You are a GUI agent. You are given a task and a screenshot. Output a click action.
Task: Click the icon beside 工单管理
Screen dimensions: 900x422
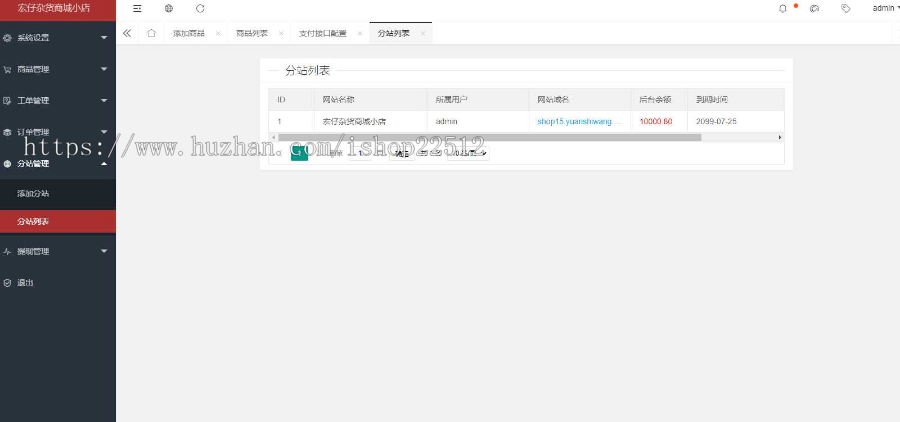(7, 100)
